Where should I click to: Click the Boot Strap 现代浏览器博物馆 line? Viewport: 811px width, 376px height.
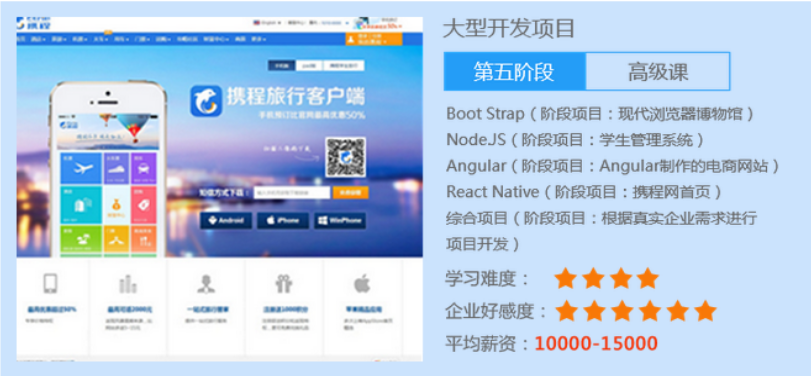point(600,113)
